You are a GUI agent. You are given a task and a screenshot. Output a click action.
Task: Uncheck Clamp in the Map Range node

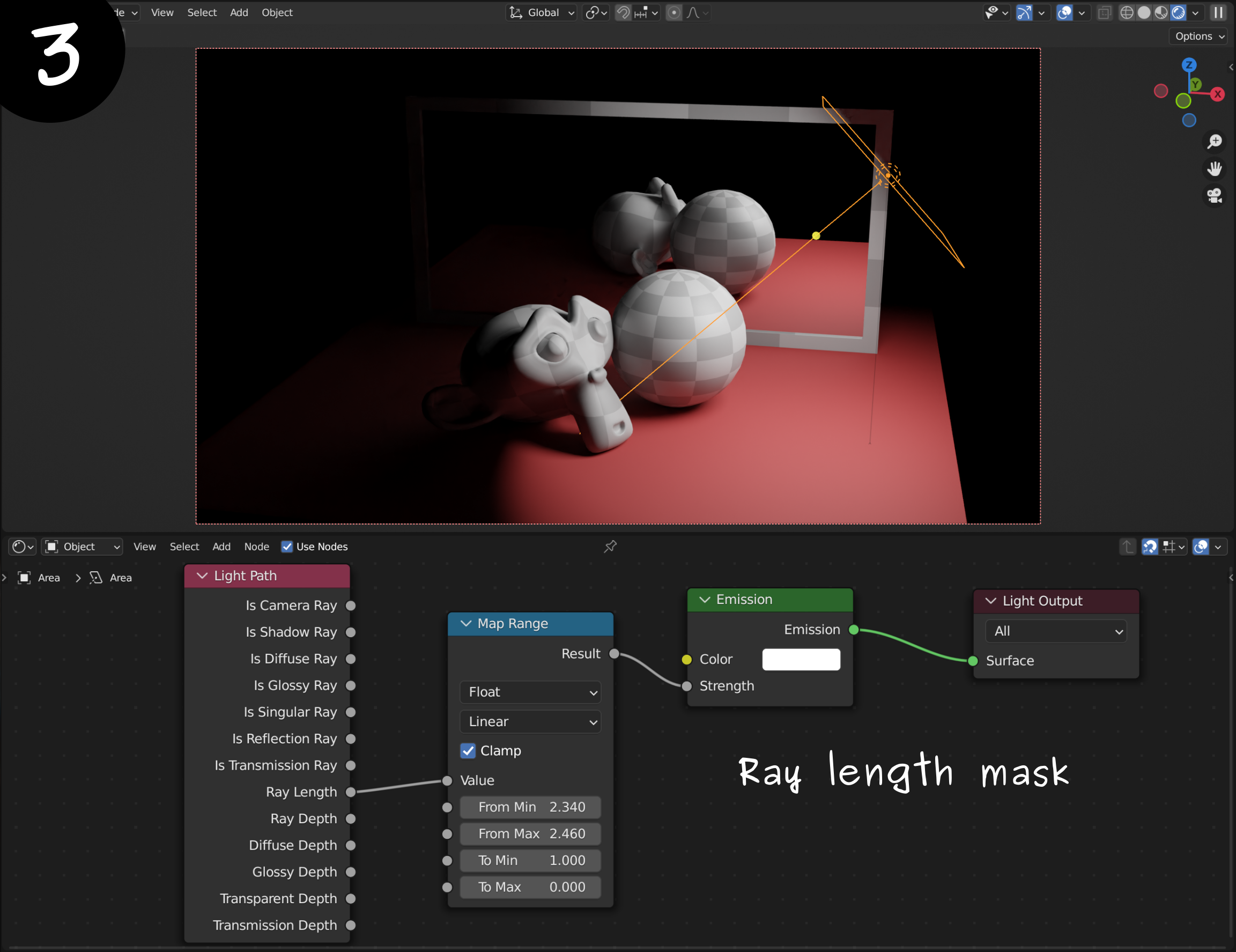(x=468, y=750)
